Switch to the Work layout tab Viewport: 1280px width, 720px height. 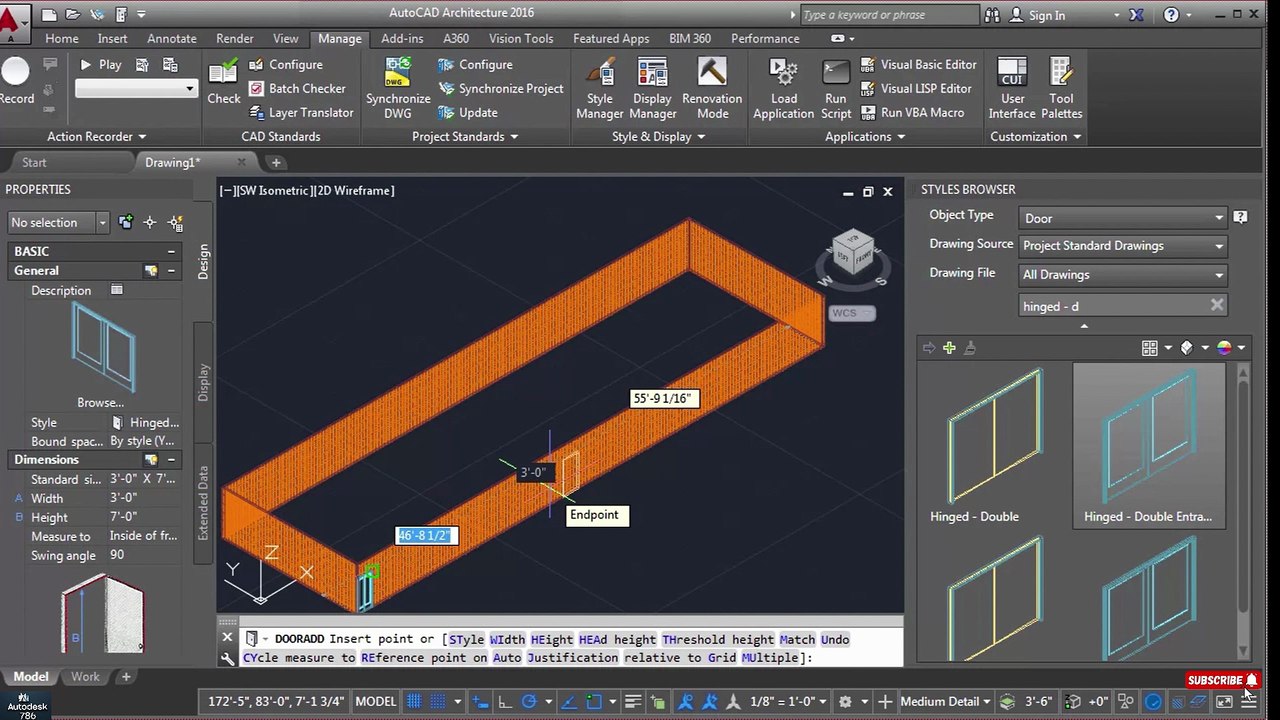pos(85,677)
